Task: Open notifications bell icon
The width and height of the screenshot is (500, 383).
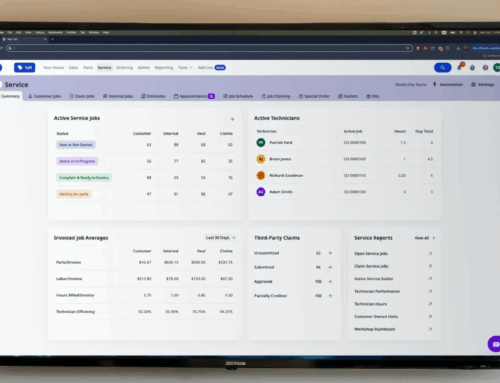Action: click(x=460, y=67)
